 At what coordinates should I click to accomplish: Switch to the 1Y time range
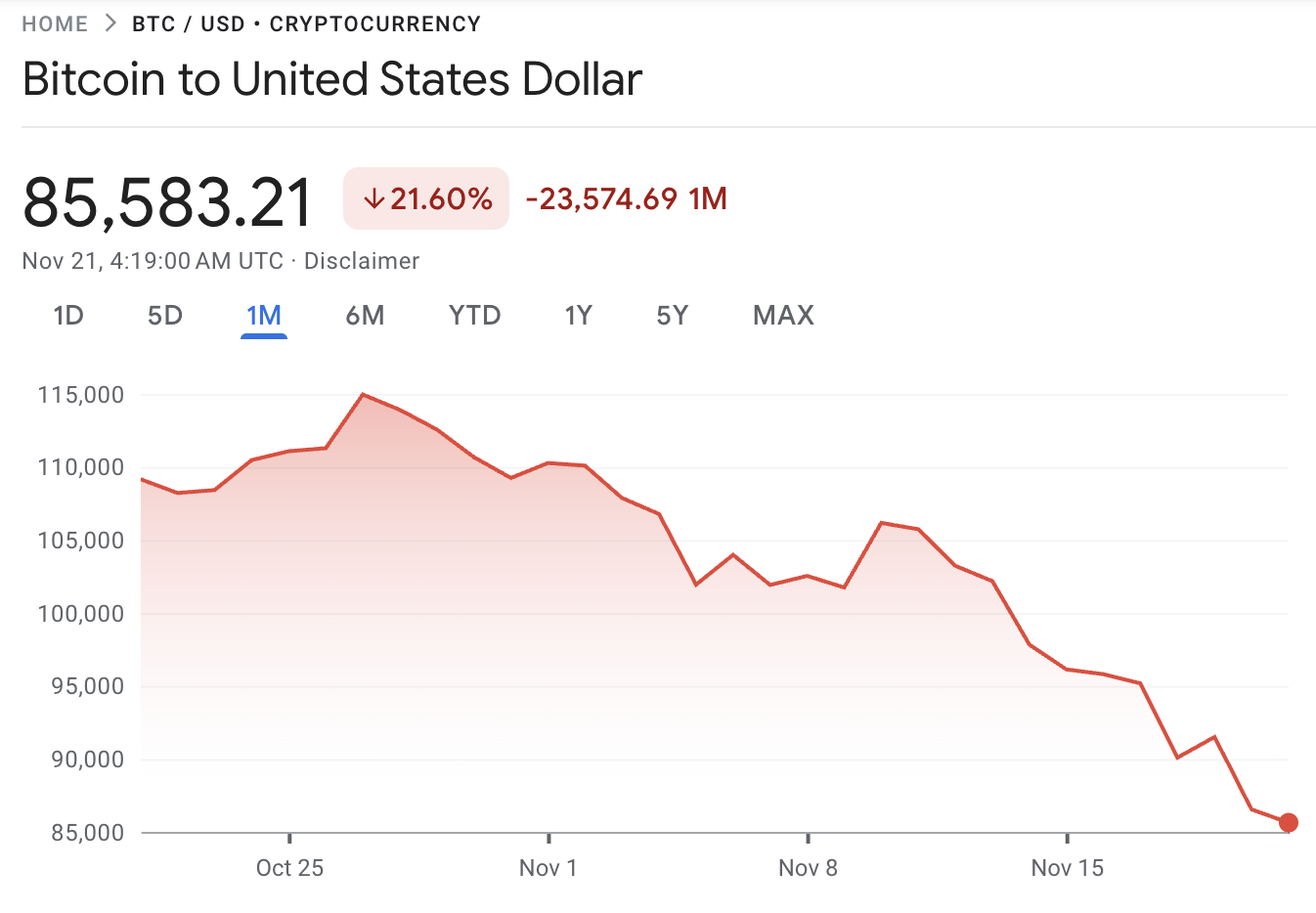pos(578,315)
